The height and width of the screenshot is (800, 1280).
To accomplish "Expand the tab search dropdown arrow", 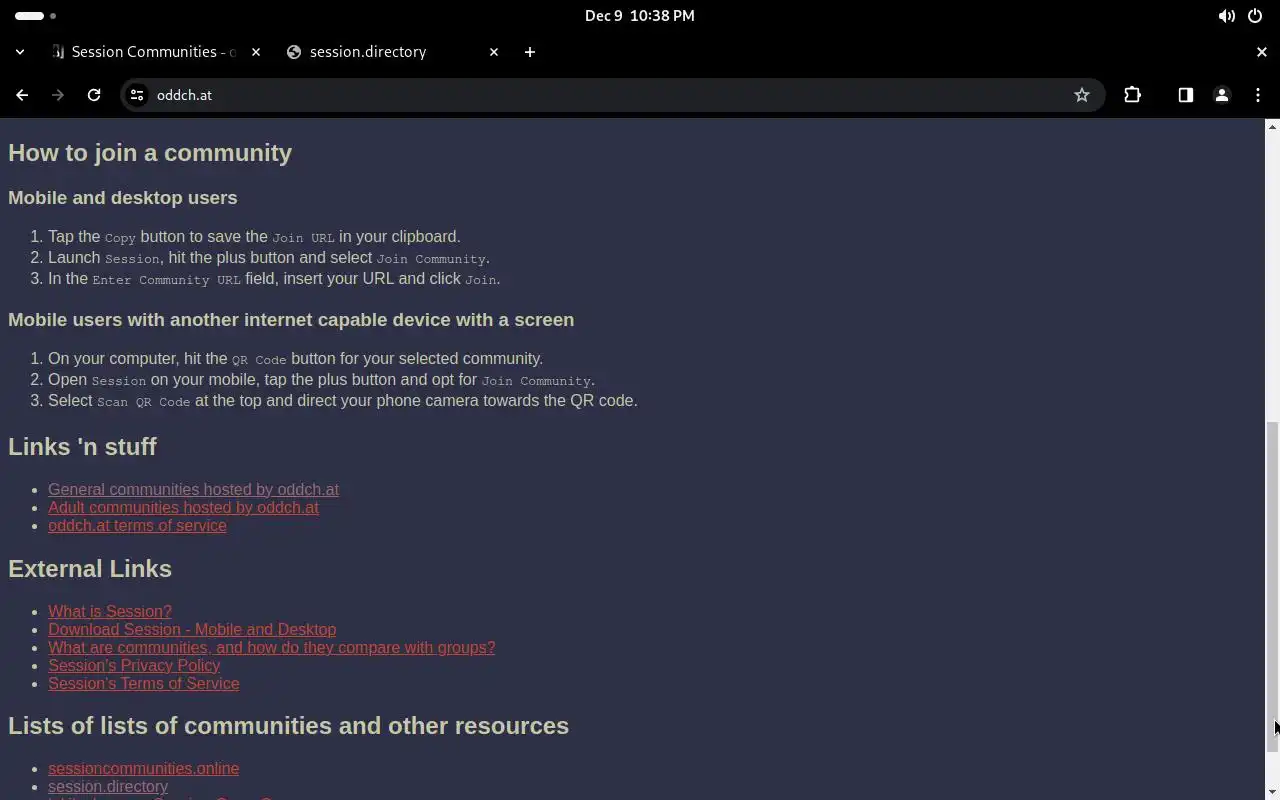I will [20, 52].
